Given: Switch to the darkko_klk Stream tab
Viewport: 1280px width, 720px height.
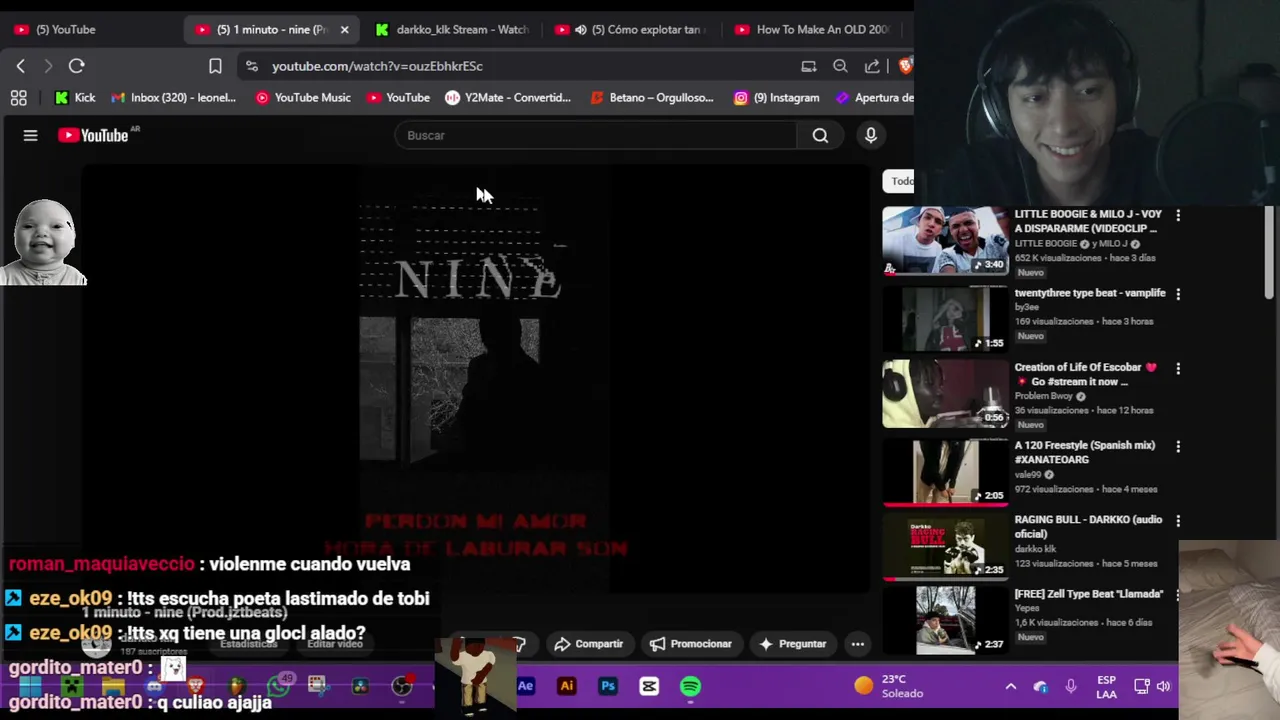Looking at the screenshot, I should pos(452,30).
